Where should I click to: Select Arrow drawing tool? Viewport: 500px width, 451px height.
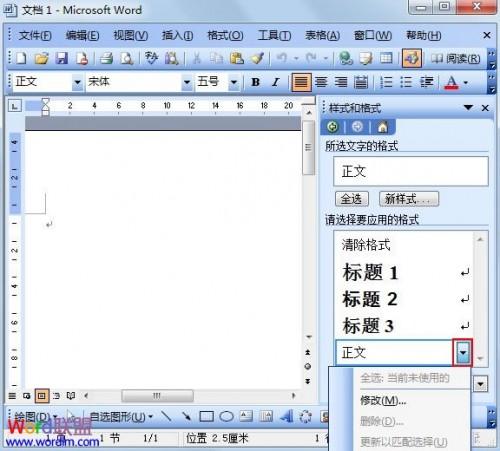pyautogui.click(x=186, y=416)
